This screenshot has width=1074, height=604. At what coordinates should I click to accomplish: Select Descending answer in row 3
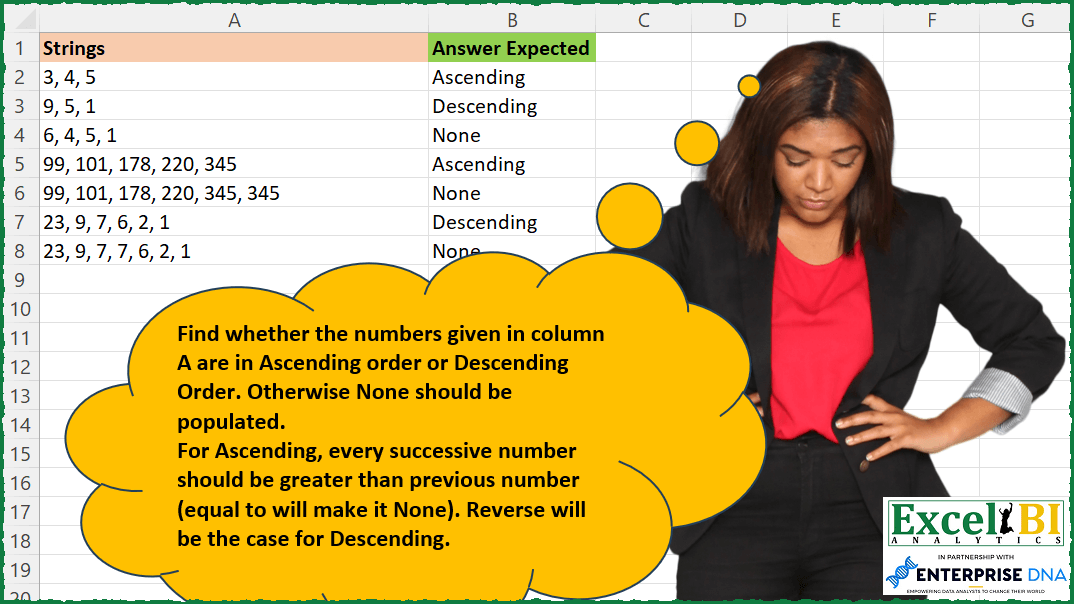(x=512, y=106)
